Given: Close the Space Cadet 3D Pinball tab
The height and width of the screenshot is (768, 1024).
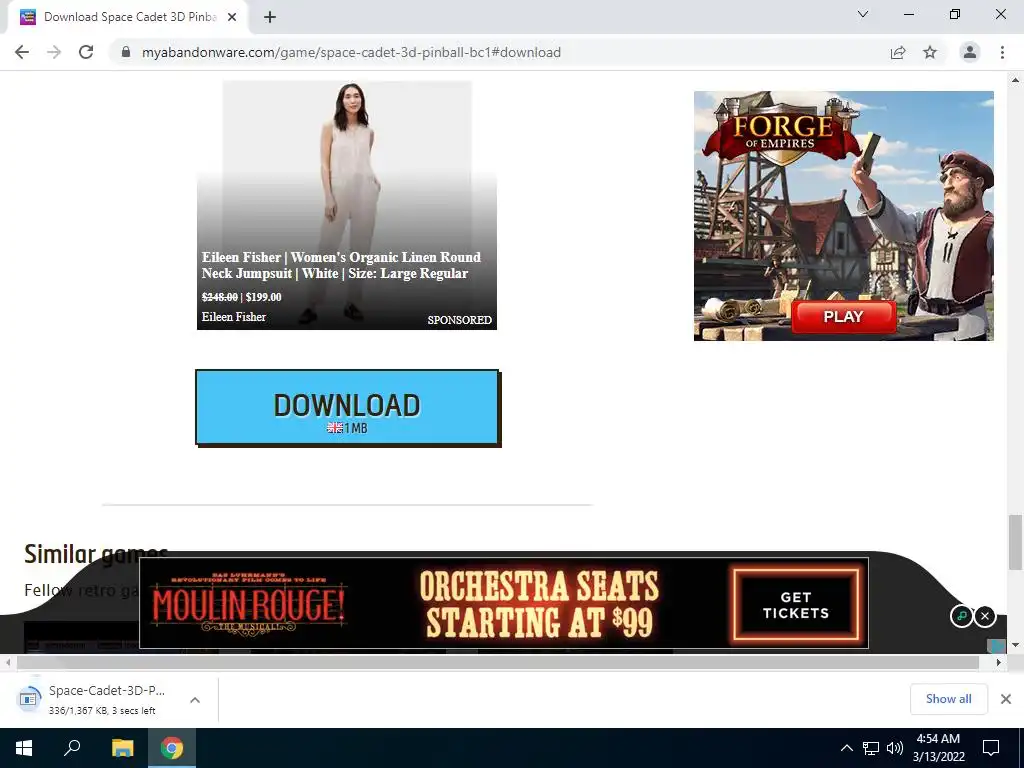Looking at the screenshot, I should 232,17.
